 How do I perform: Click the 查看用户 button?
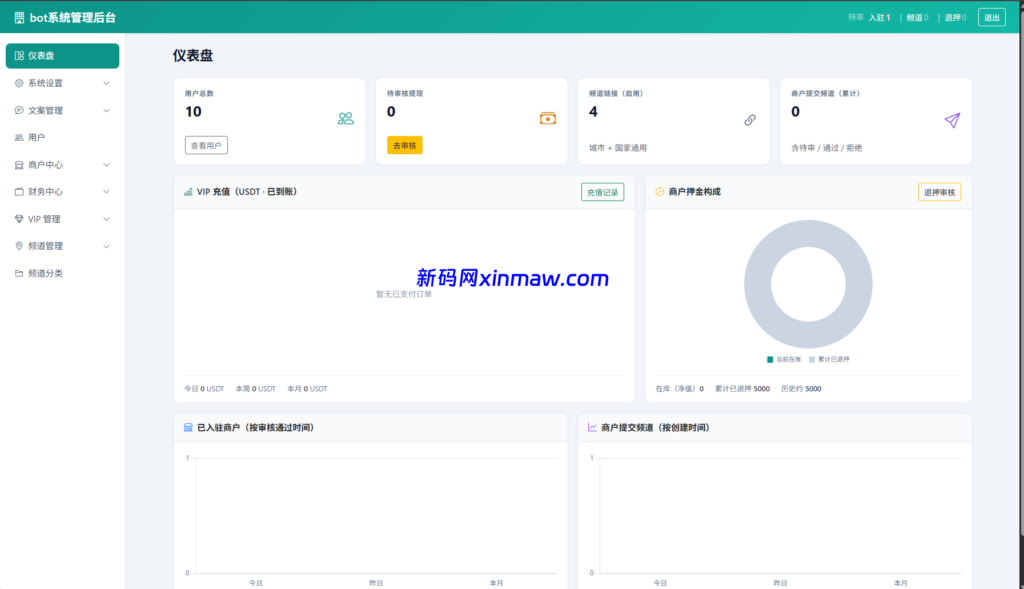coord(204,144)
